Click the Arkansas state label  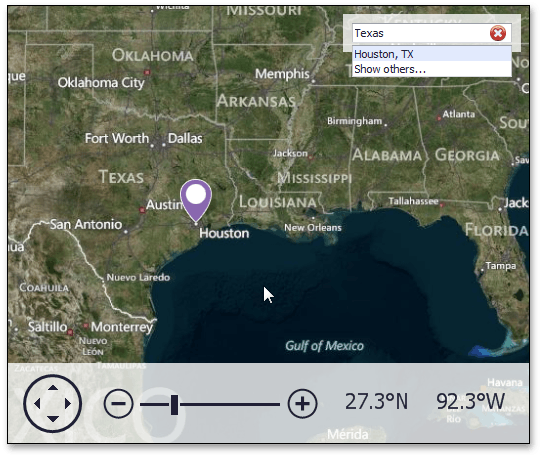256,101
